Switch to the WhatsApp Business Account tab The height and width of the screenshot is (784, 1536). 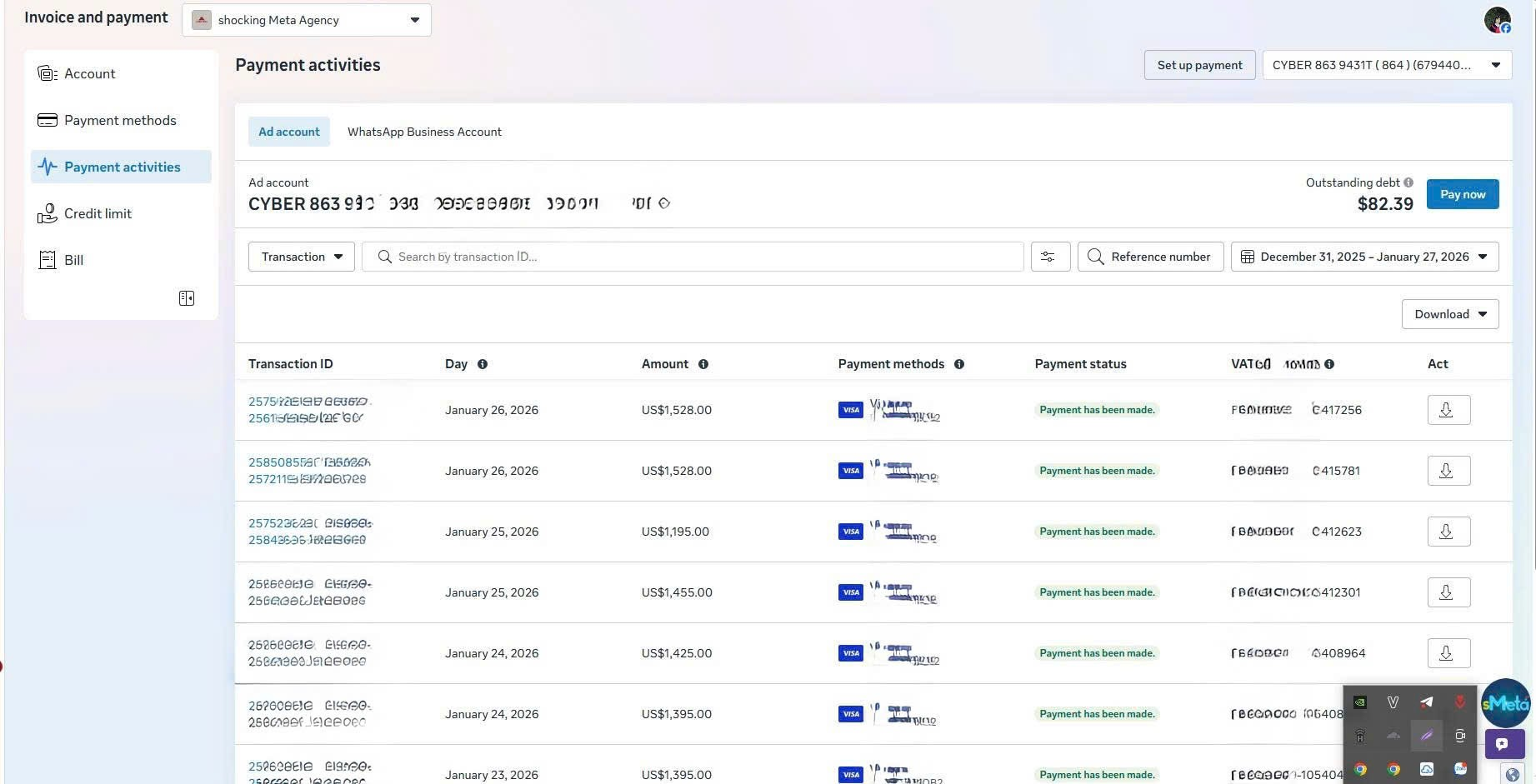(424, 132)
